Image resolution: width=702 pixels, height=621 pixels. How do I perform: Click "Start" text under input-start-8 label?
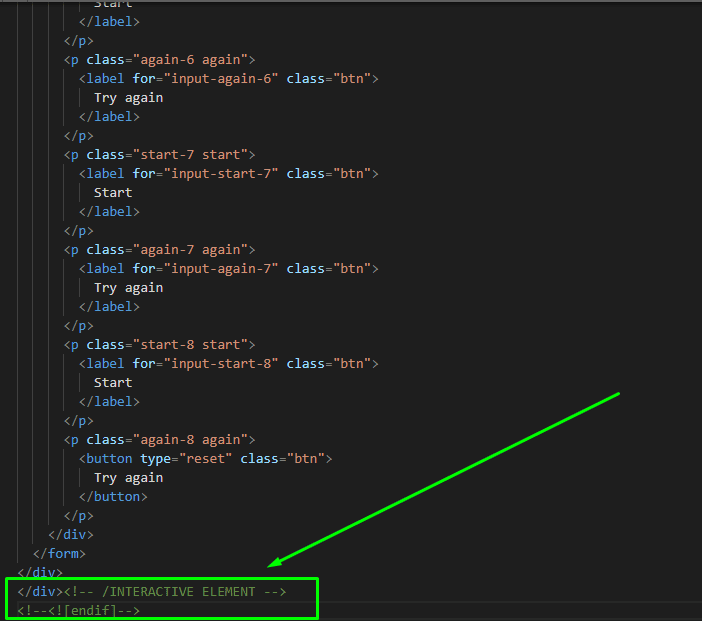[113, 383]
